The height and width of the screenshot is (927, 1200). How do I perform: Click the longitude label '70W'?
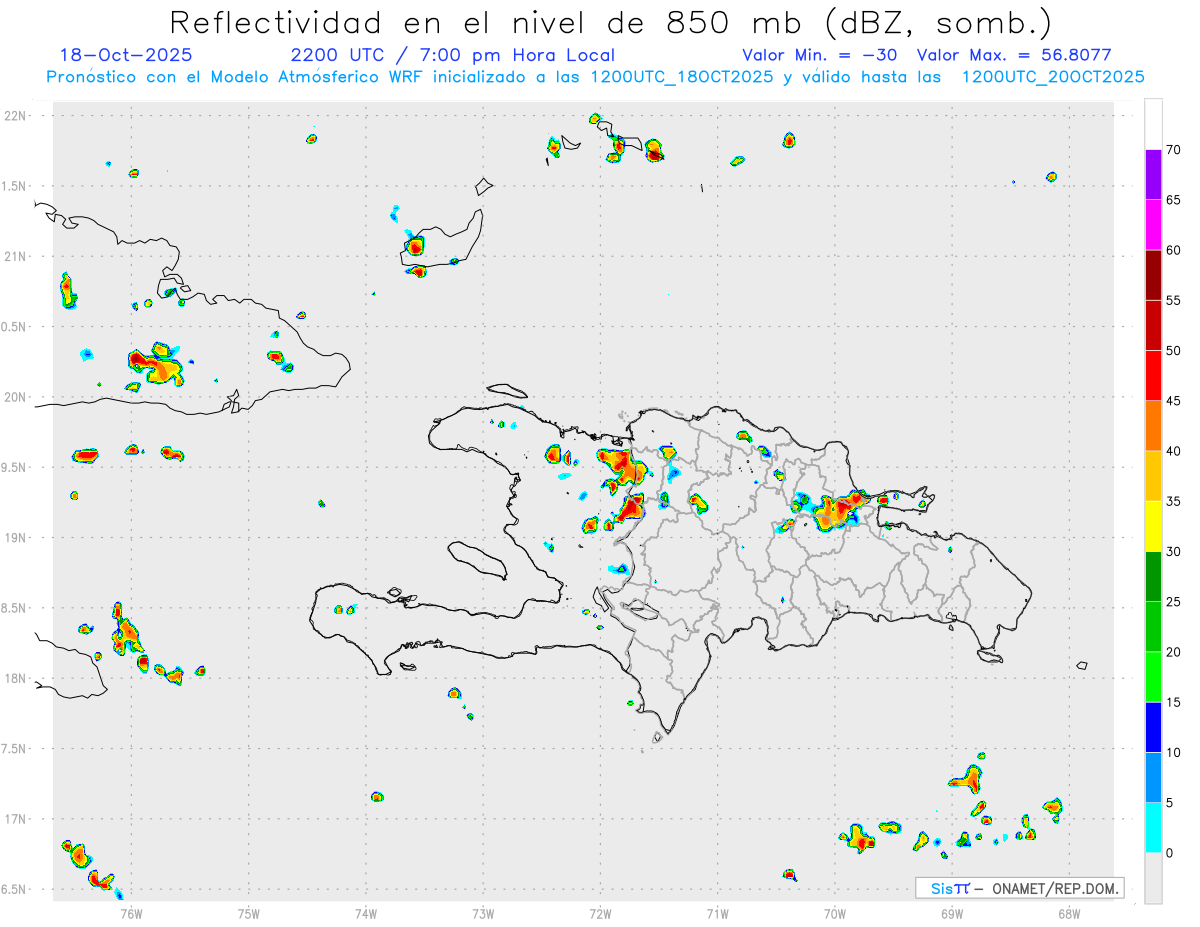[x=835, y=912]
